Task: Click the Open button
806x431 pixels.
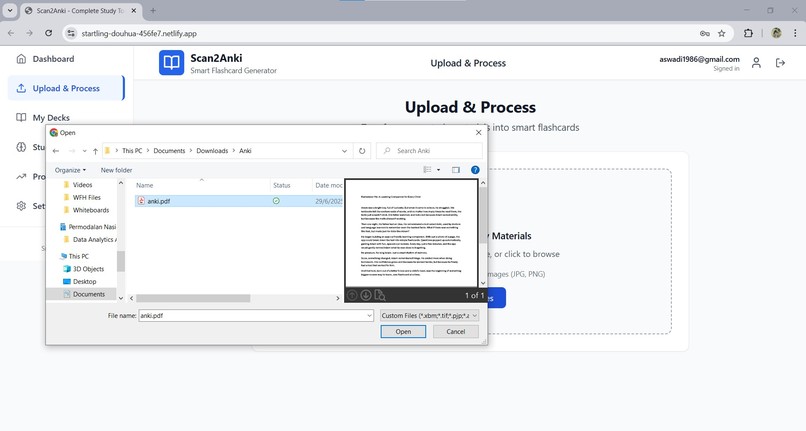Action: coord(403,332)
